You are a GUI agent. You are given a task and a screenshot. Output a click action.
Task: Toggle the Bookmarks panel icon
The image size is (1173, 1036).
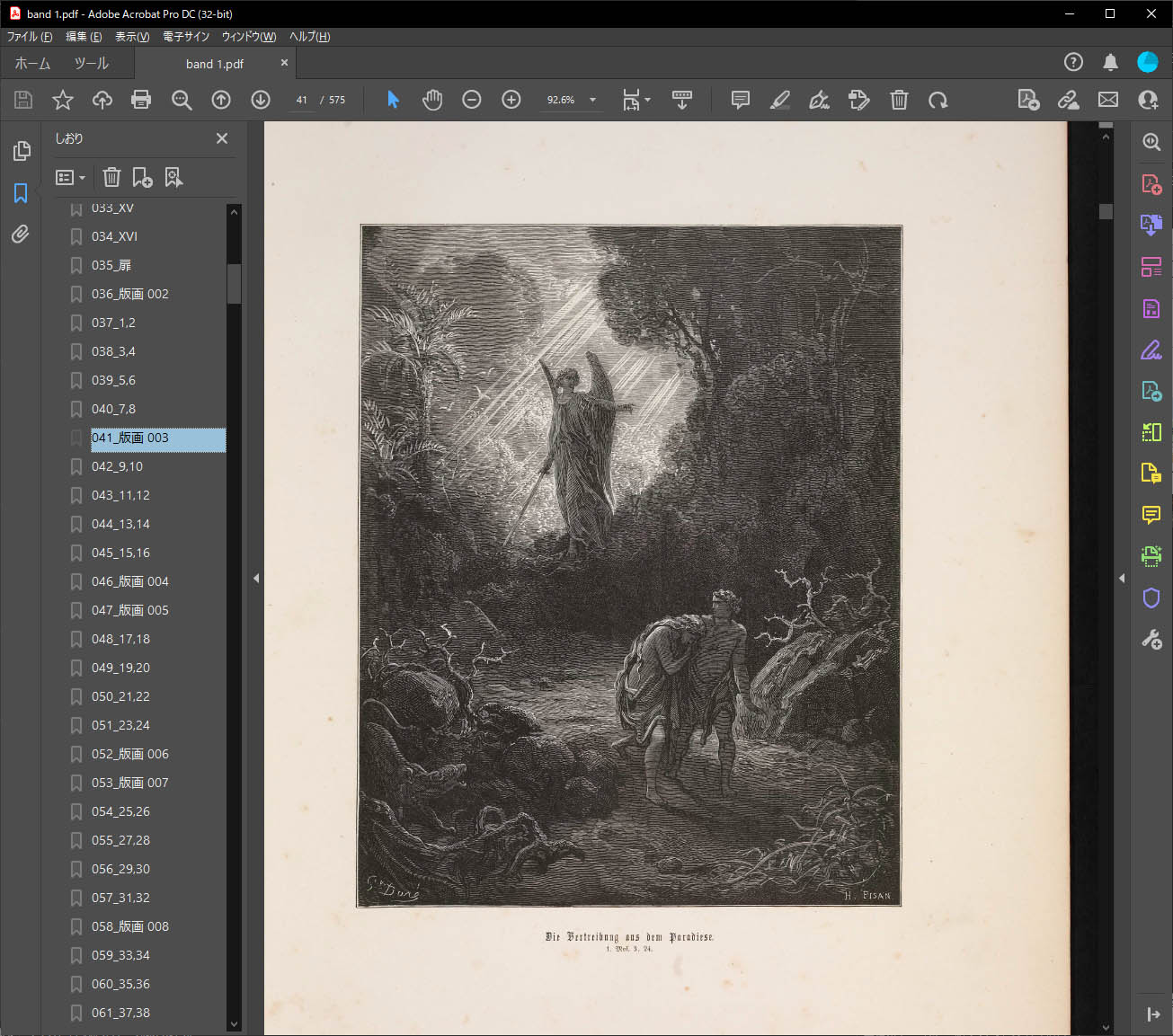click(x=21, y=193)
